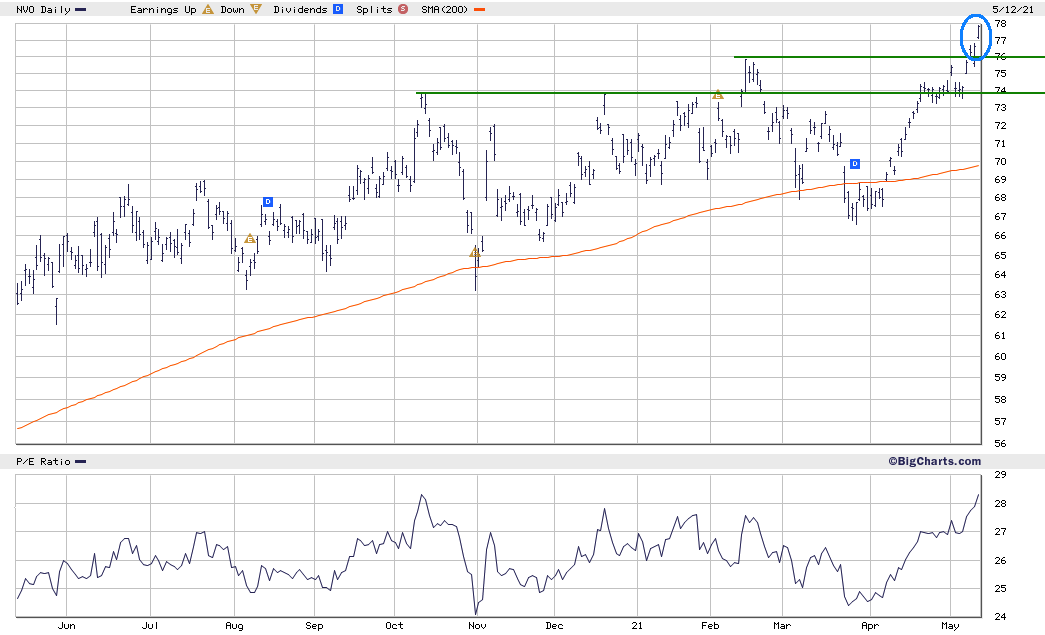Click the 27 value on the P/E axis
Viewport: 1045px width, 635px height.
point(1000,532)
